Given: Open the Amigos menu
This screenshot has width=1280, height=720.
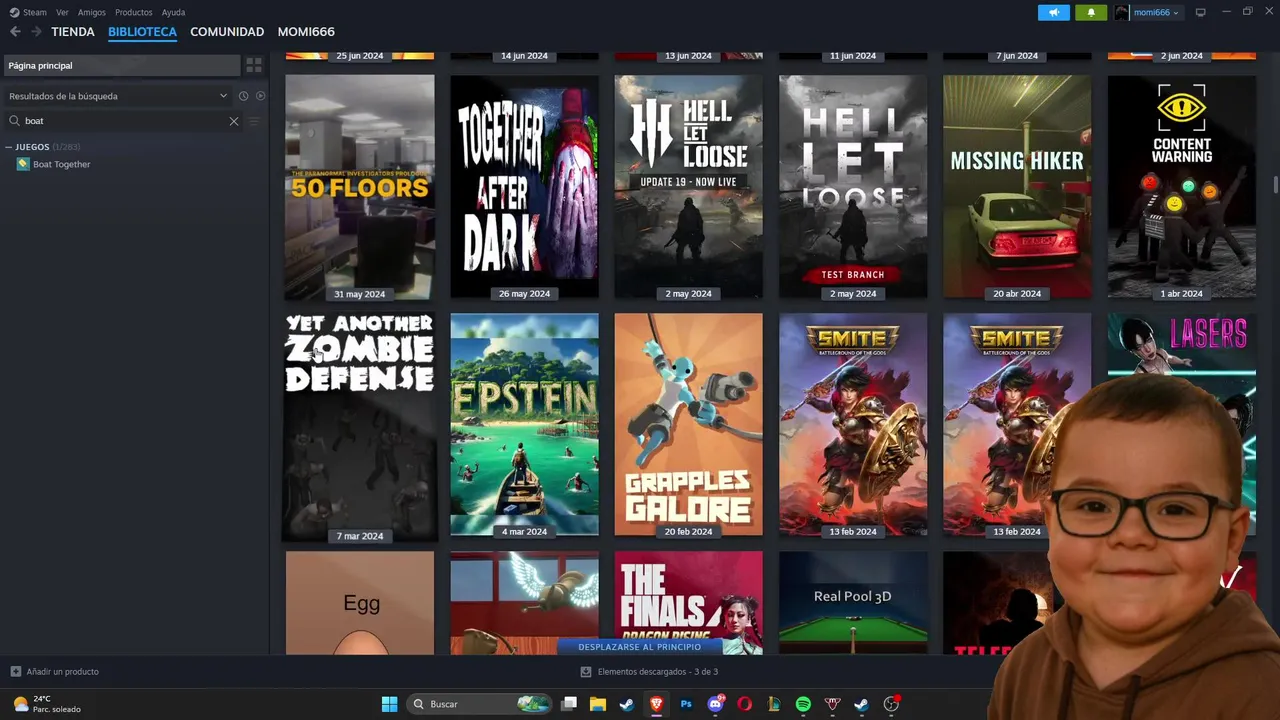Looking at the screenshot, I should pos(92,12).
